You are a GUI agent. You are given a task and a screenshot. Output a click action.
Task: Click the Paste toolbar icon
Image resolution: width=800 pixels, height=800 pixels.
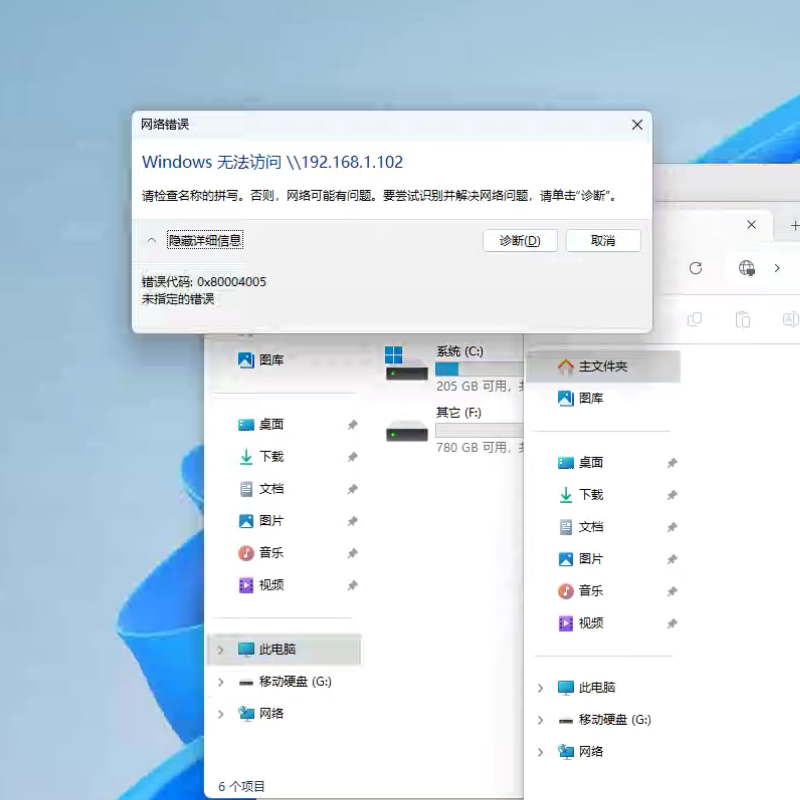click(743, 320)
